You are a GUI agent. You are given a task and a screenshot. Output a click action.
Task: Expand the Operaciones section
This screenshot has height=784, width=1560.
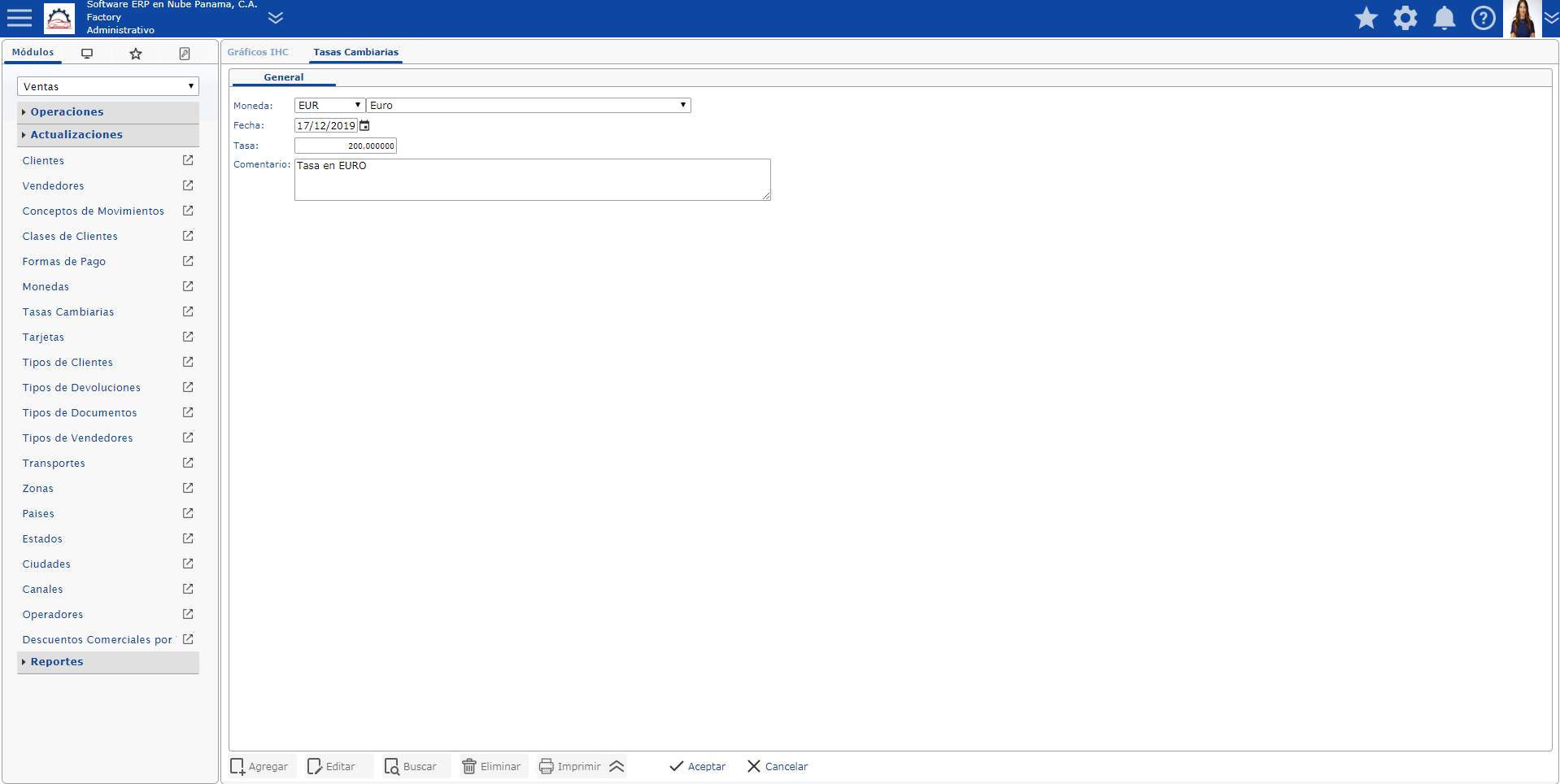click(x=108, y=112)
